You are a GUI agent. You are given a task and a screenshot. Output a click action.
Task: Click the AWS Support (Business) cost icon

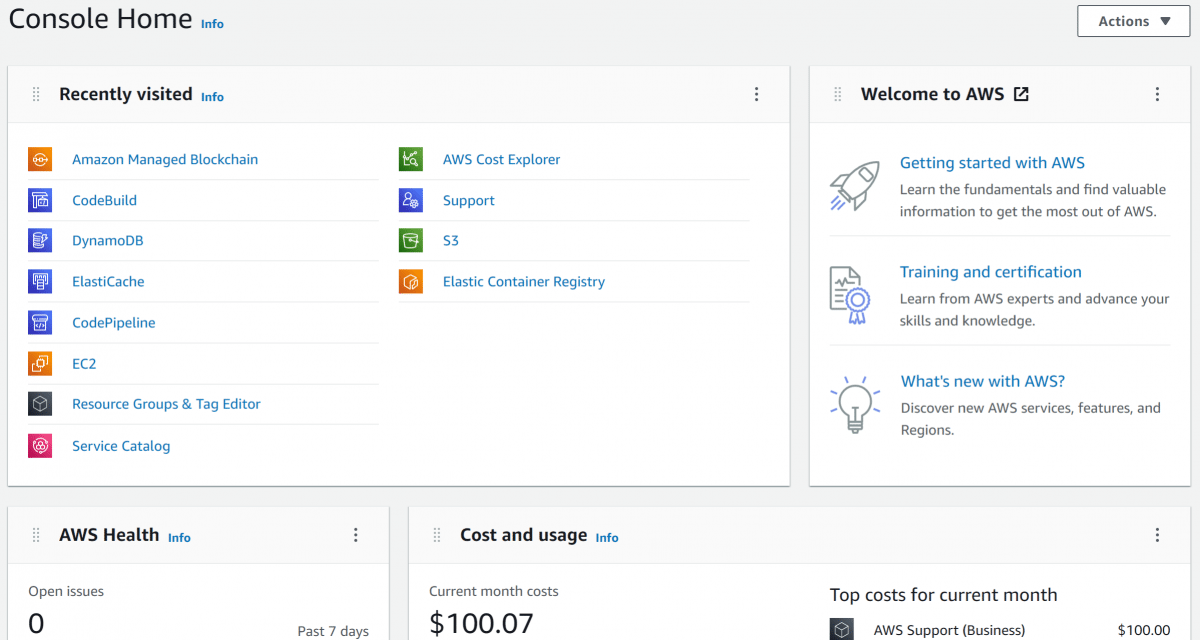pyautogui.click(x=842, y=630)
